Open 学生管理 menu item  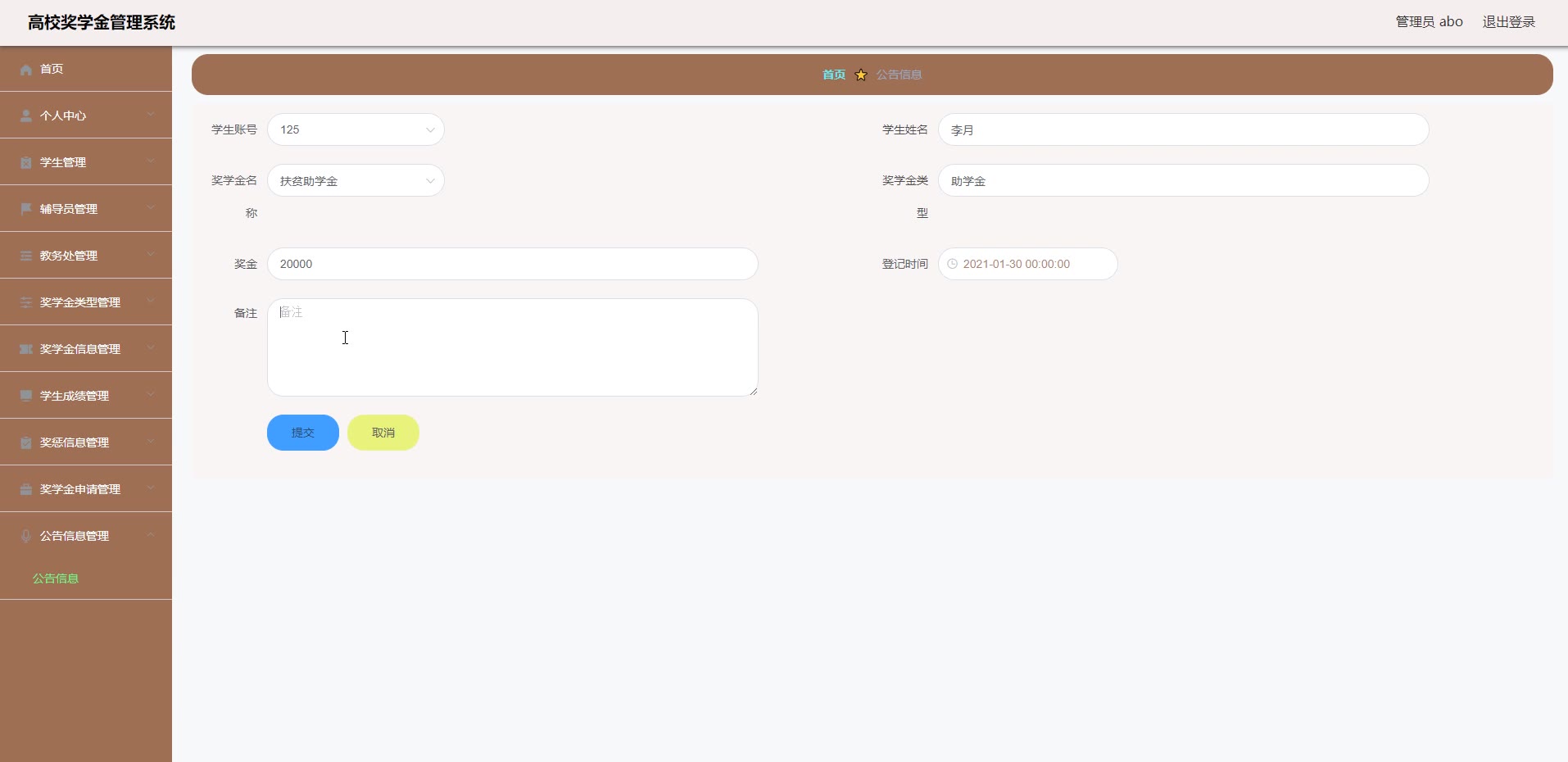(86, 162)
